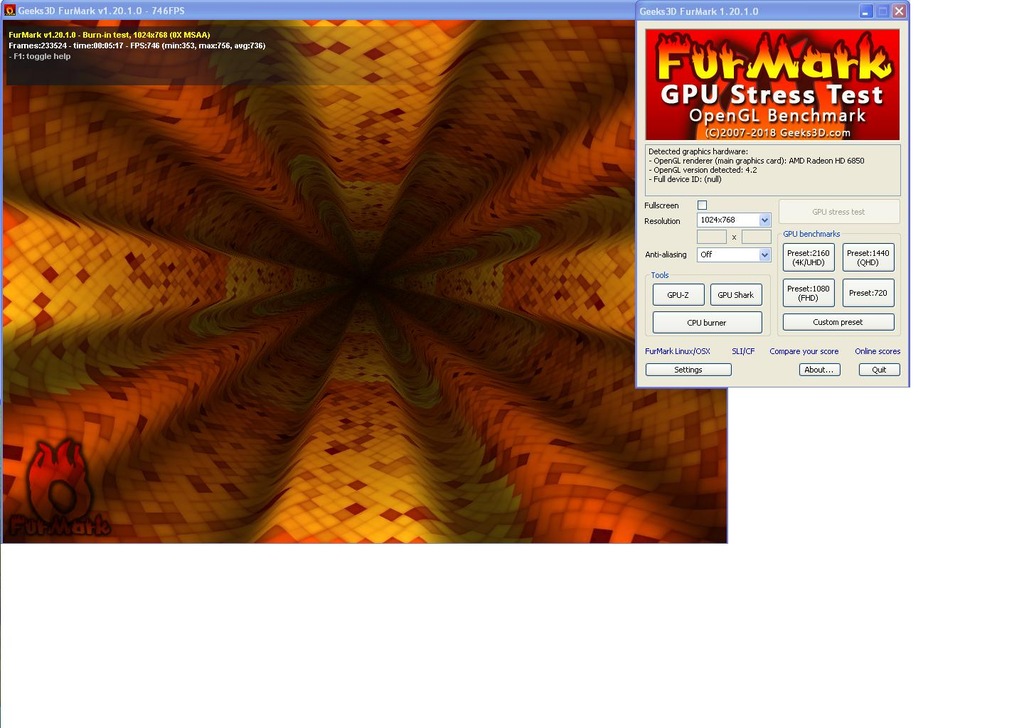Image resolution: width=1024 pixels, height=728 pixels.
Task: Run the Preset:1080 (FHD) benchmark
Action: point(808,293)
